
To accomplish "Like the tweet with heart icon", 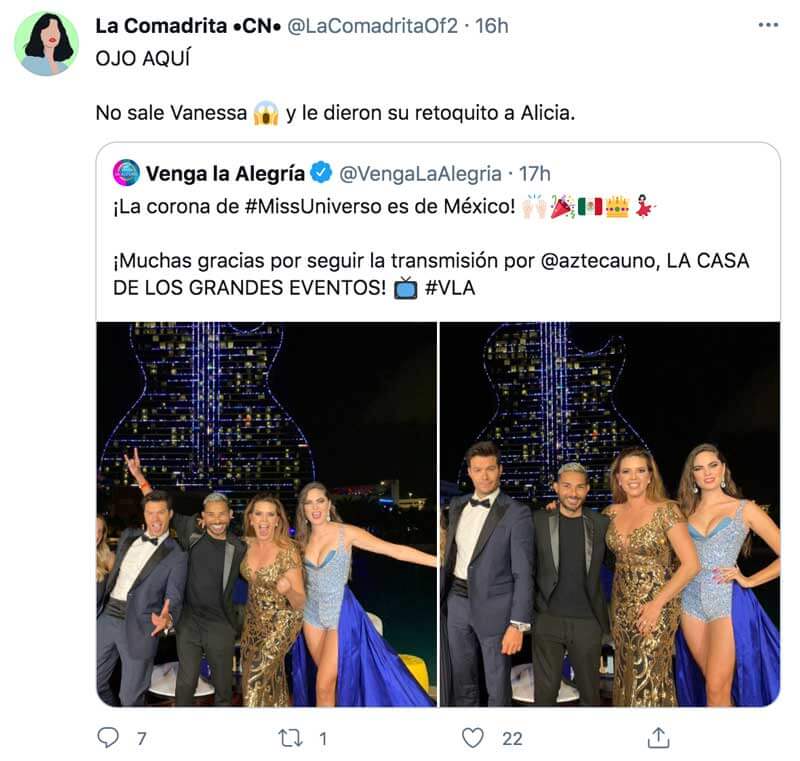I will click(x=474, y=738).
